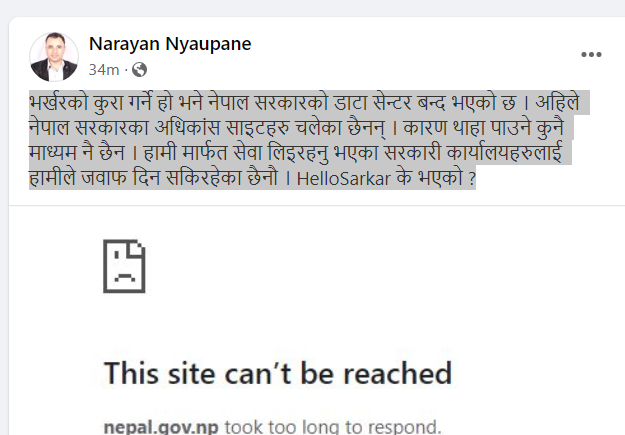Click the nepal.gov.np domain text
The width and height of the screenshot is (625, 435).
(161, 427)
